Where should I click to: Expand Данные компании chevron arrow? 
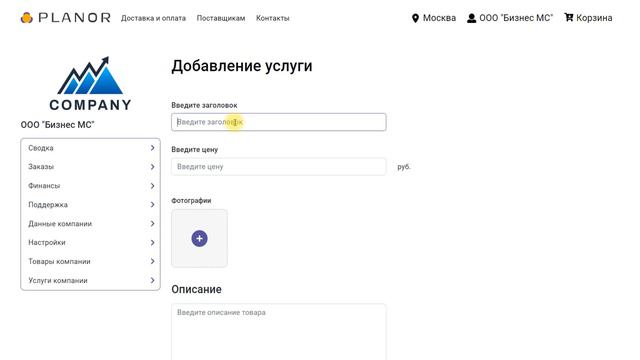pos(152,224)
